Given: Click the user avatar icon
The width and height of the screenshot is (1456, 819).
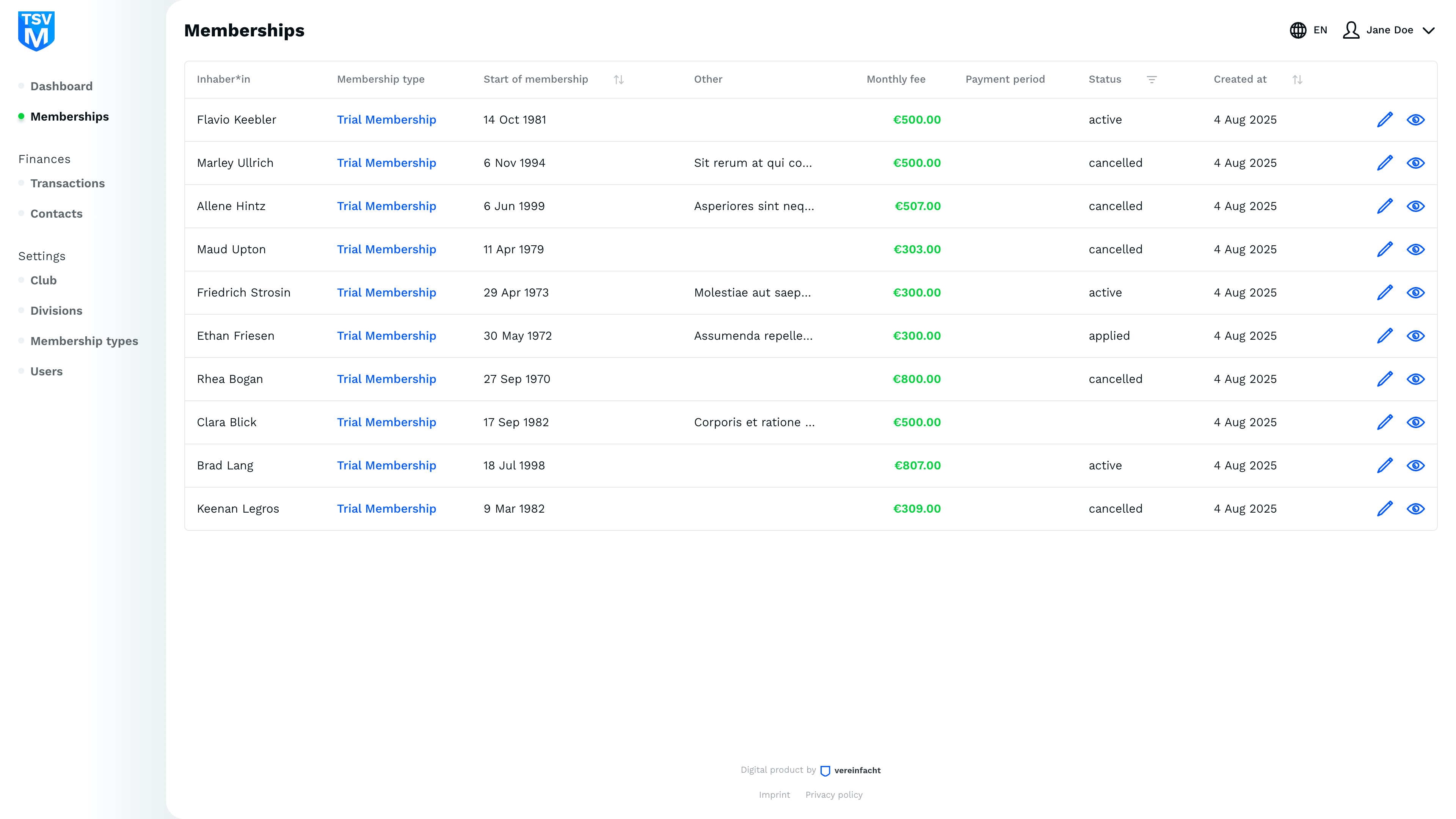Looking at the screenshot, I should 1351,30.
